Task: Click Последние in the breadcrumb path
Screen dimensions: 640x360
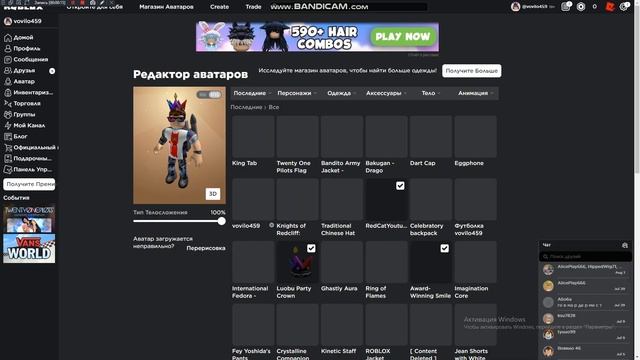Action: (x=246, y=107)
